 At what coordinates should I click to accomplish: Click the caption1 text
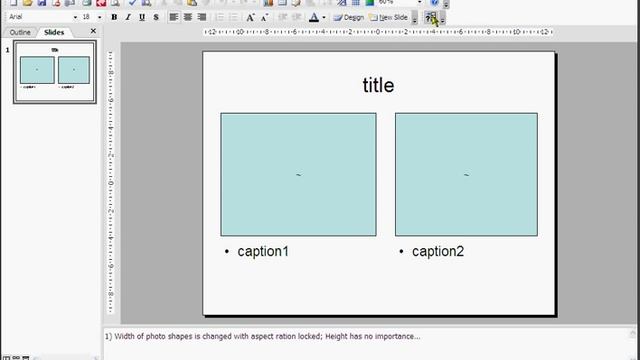pyautogui.click(x=263, y=251)
